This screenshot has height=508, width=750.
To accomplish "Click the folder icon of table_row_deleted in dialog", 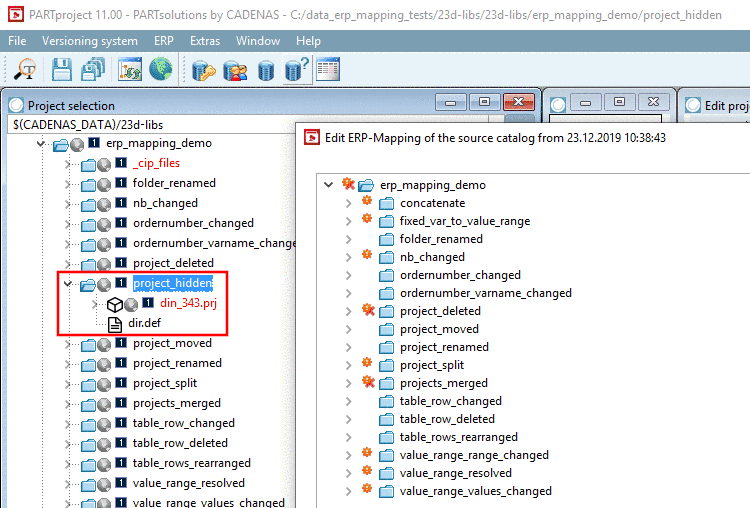I will pos(386,420).
